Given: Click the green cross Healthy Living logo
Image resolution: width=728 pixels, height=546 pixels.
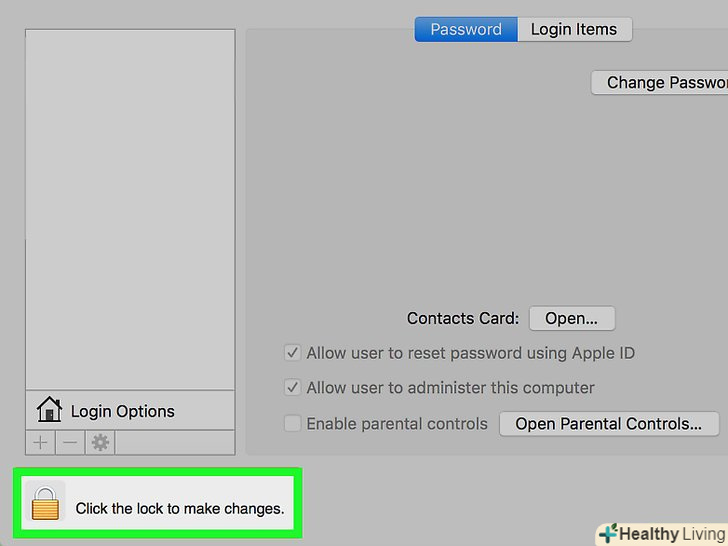Looking at the screenshot, I should click(x=607, y=534).
